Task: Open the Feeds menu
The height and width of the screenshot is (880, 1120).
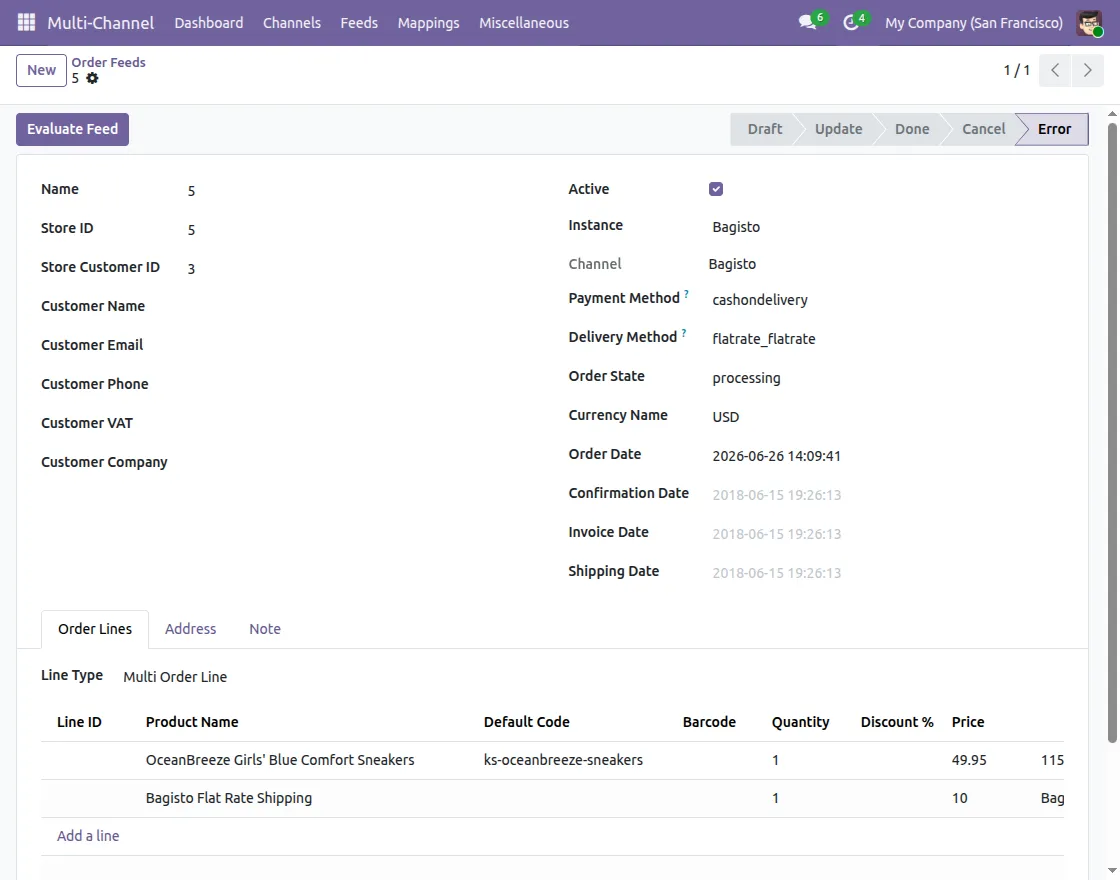Action: click(x=359, y=23)
